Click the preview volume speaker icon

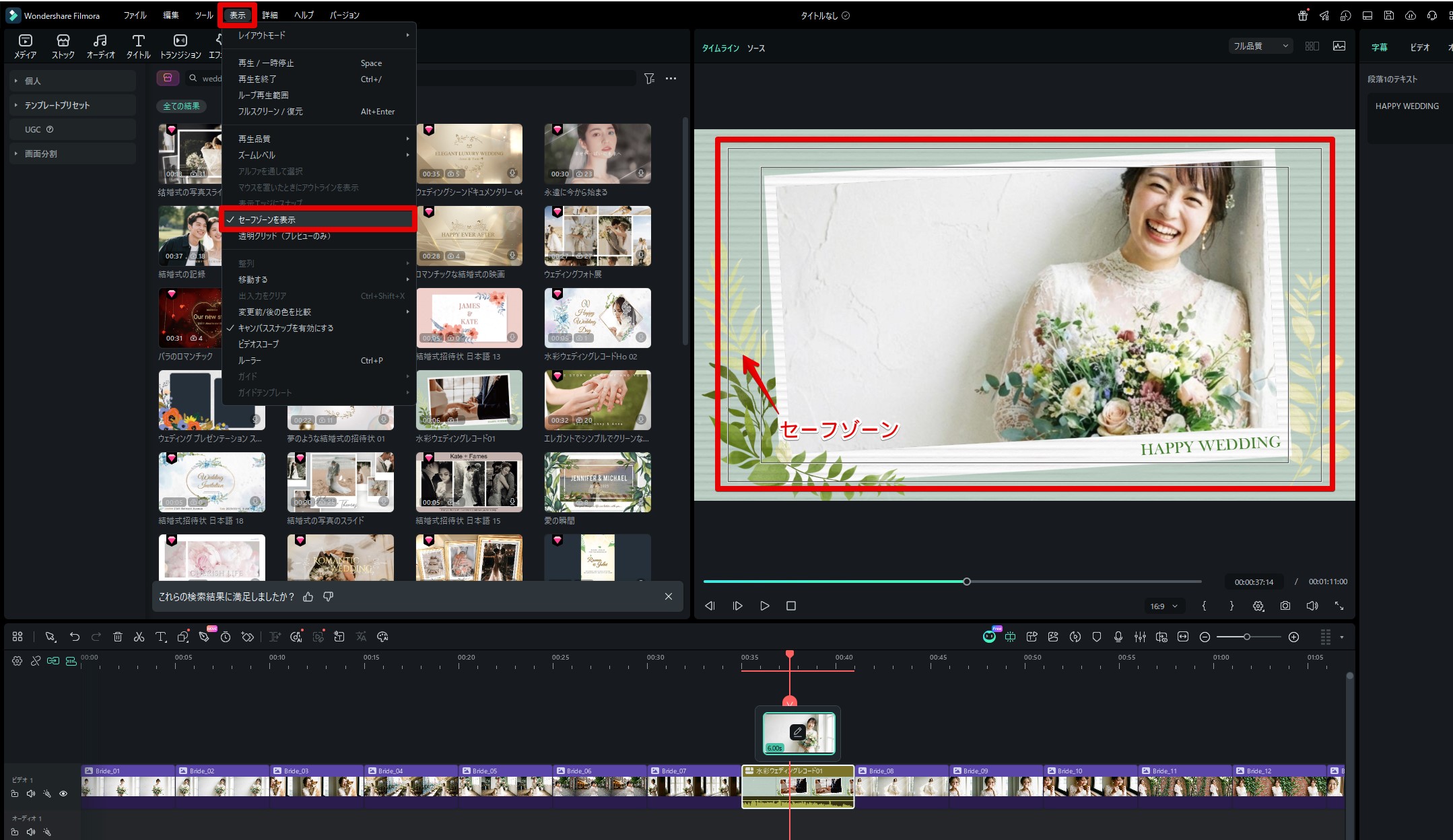(x=1312, y=606)
